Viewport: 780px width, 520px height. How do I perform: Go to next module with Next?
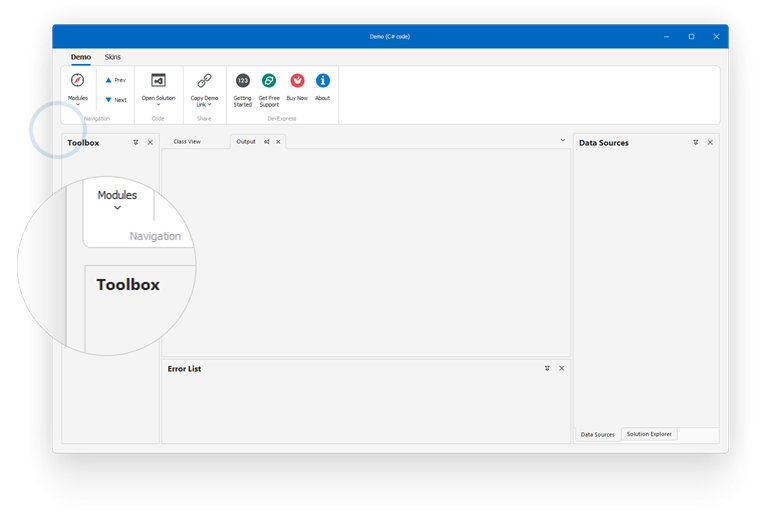point(115,100)
